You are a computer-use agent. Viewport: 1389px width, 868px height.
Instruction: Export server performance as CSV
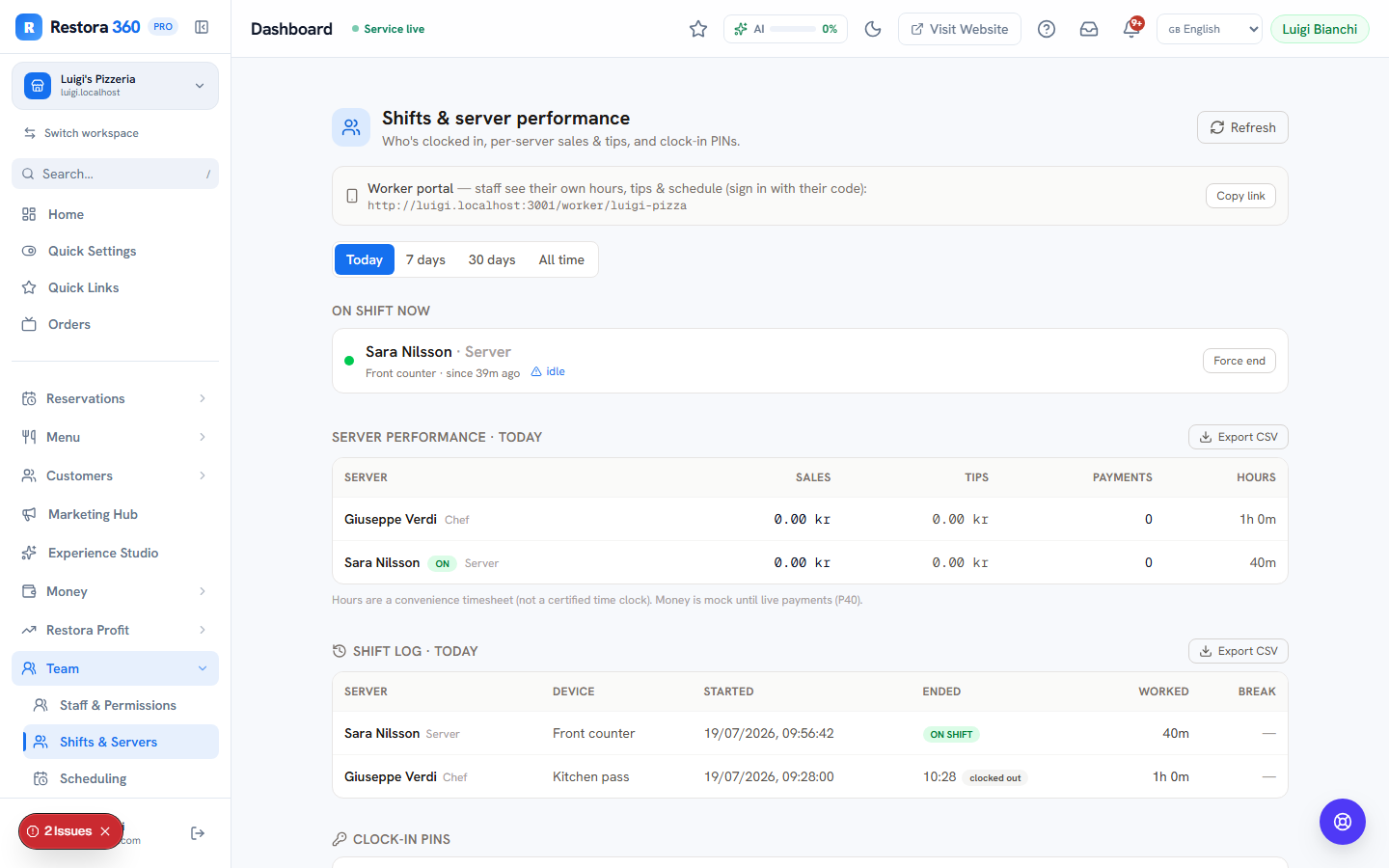pos(1239,437)
